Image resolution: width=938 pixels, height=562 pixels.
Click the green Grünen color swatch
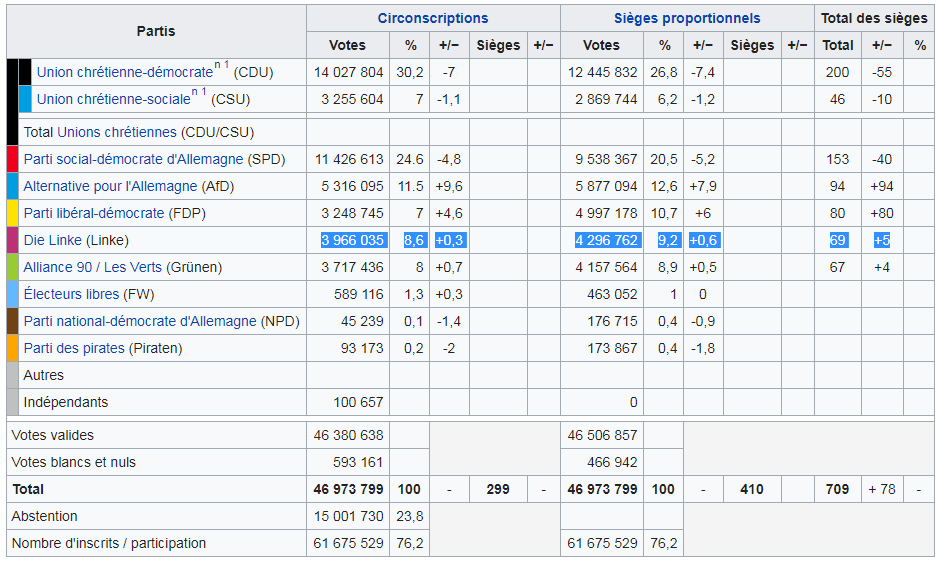pyautogui.click(x=12, y=267)
